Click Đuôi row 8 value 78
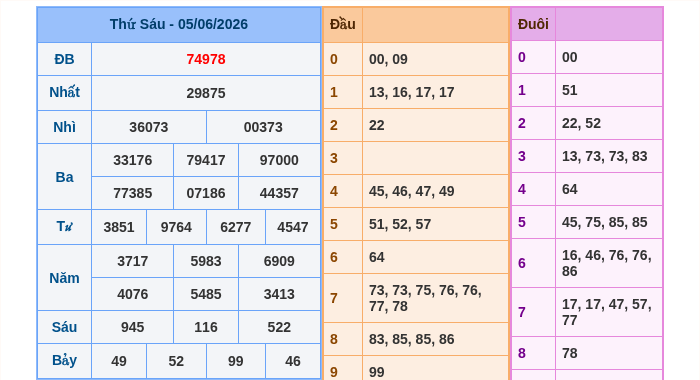 (570, 354)
